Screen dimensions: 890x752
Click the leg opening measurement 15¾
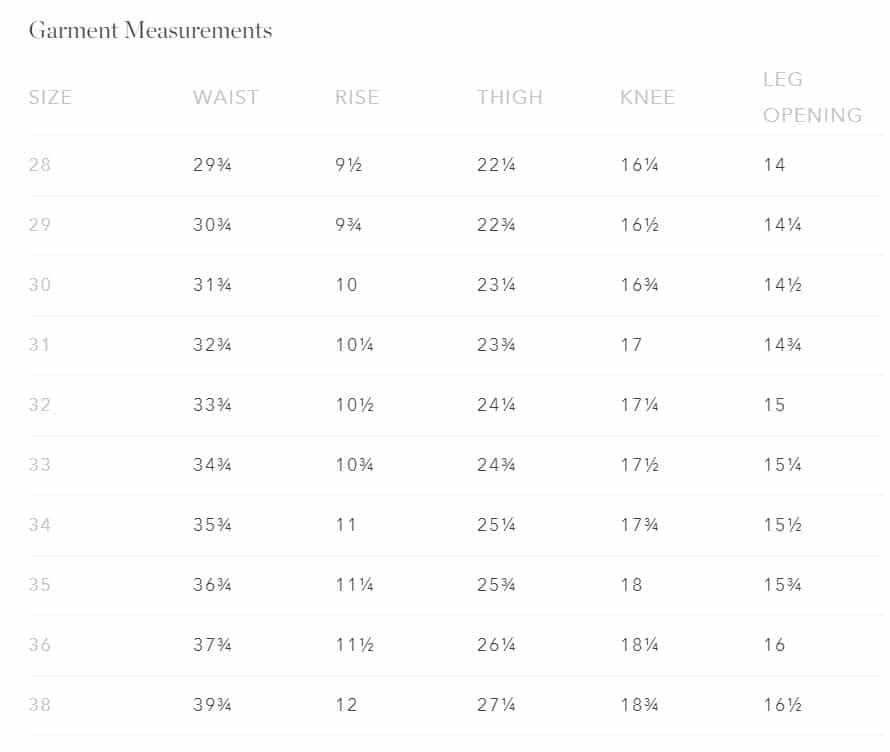click(782, 585)
